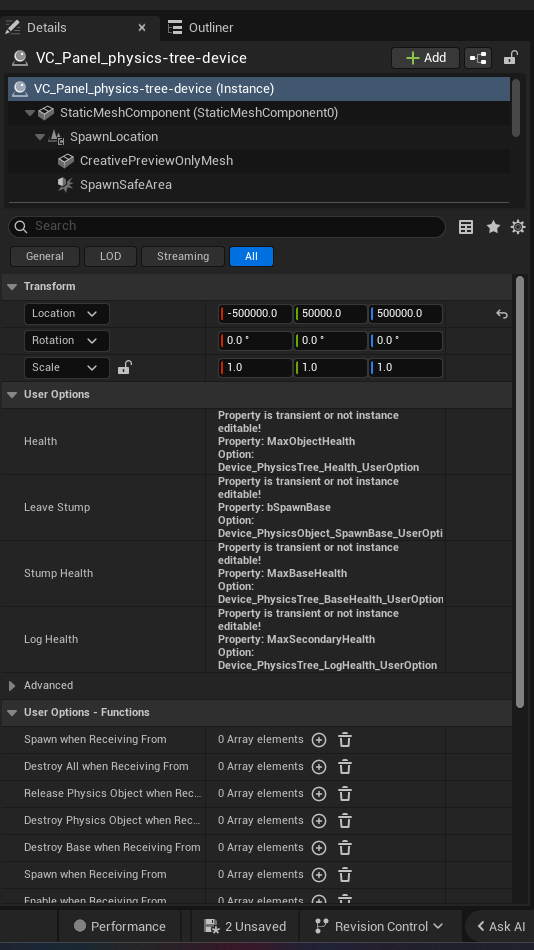The image size is (534, 950).
Task: Empty Destroy Physics Object array
Action: tap(345, 821)
